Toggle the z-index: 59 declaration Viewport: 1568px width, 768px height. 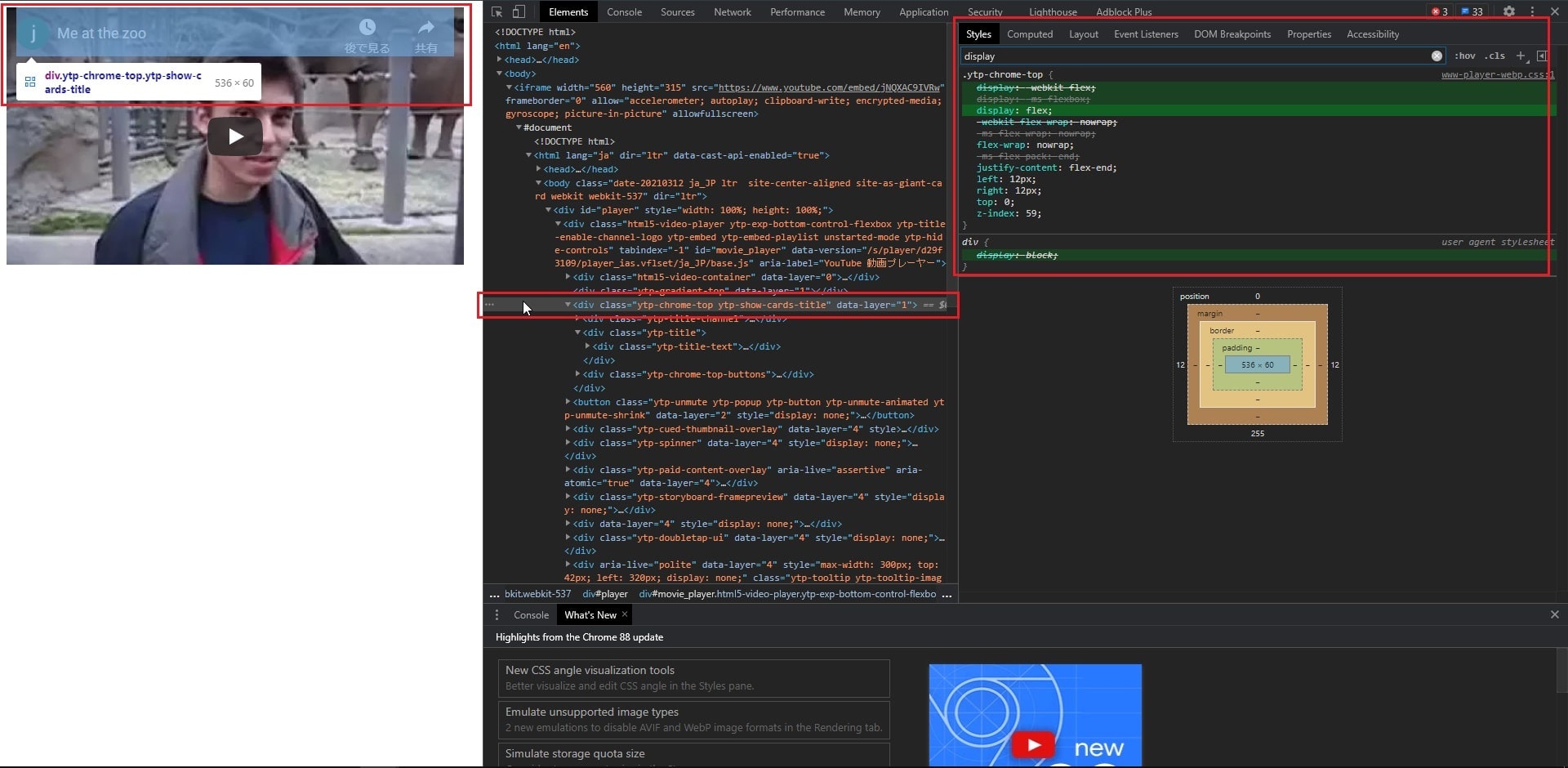[1009, 213]
